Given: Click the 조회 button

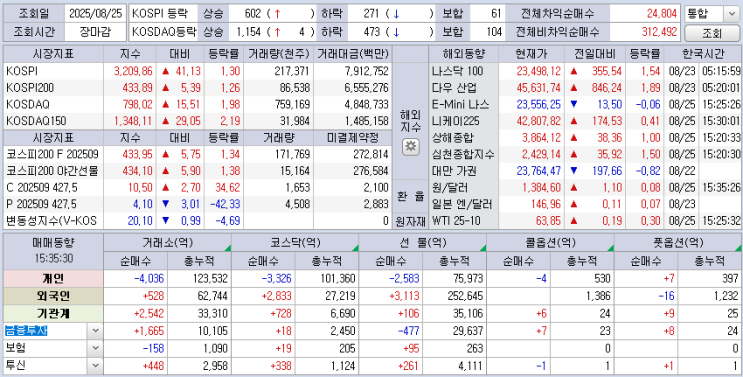Looking at the screenshot, I should [711, 33].
